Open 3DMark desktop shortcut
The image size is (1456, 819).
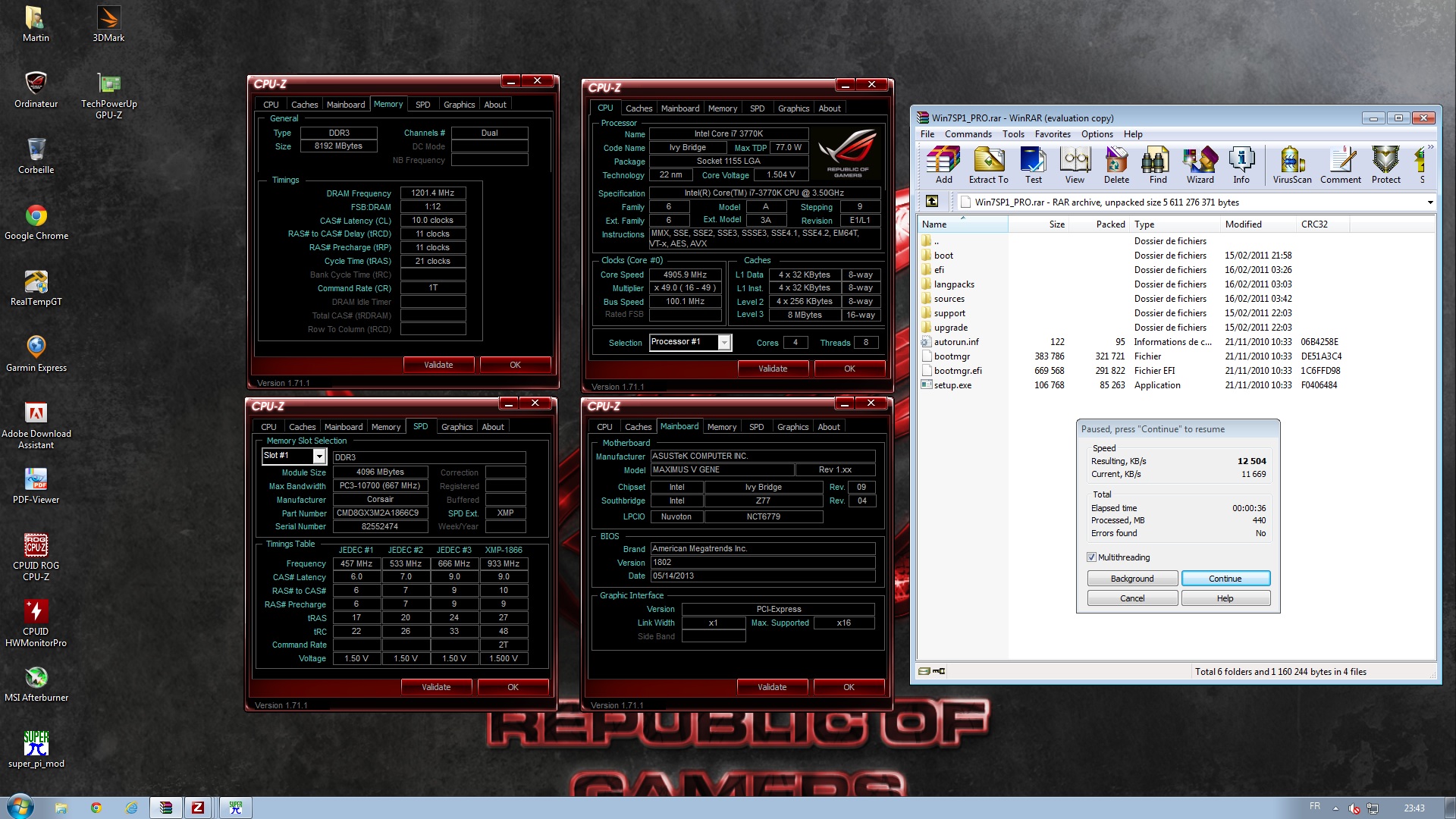point(108,24)
